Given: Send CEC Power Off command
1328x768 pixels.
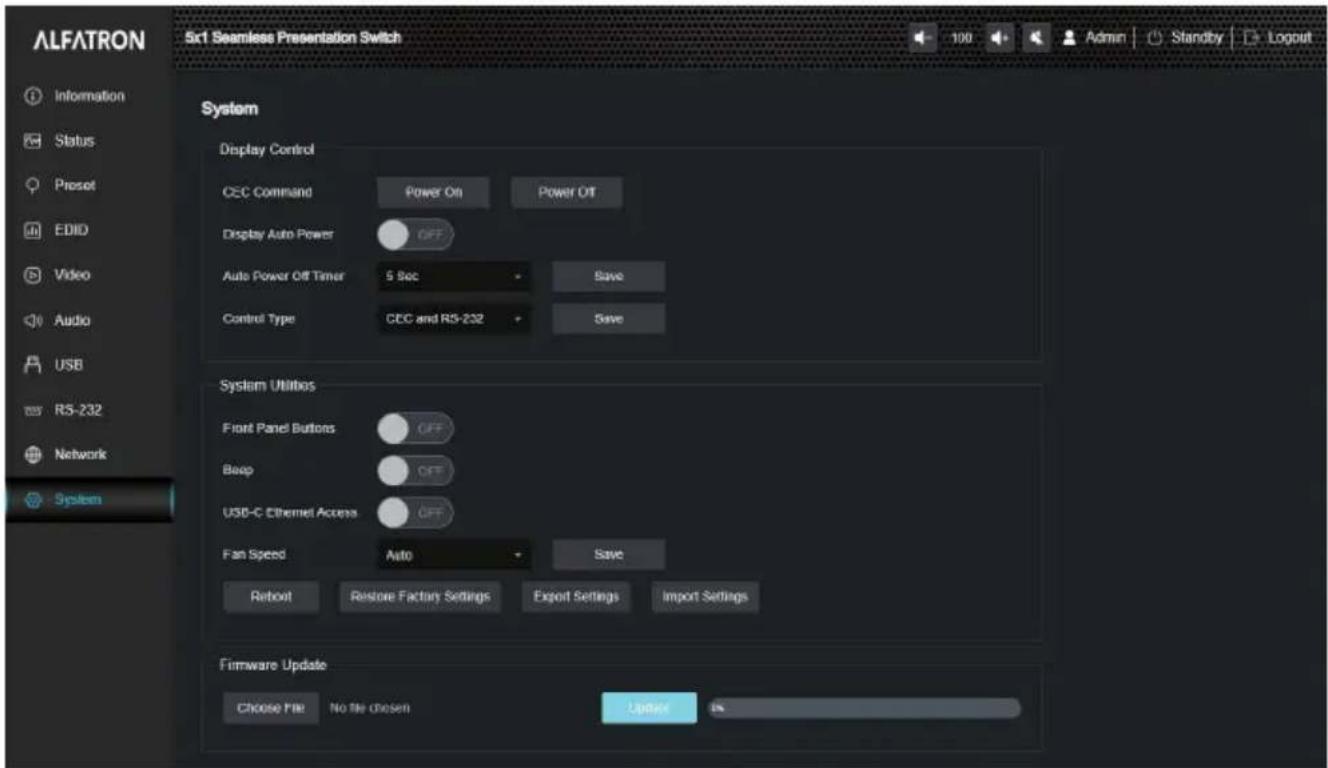Looking at the screenshot, I should tap(566, 193).
